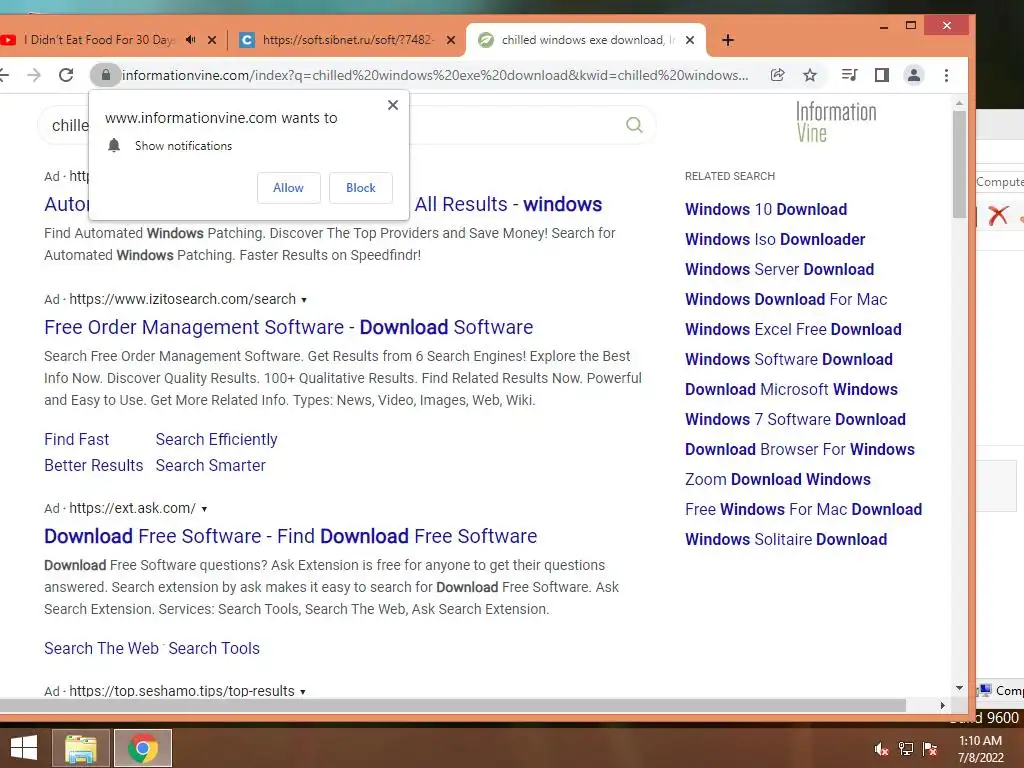Open Chrome three-dot menu
The width and height of the screenshot is (1024, 768).
point(946,75)
